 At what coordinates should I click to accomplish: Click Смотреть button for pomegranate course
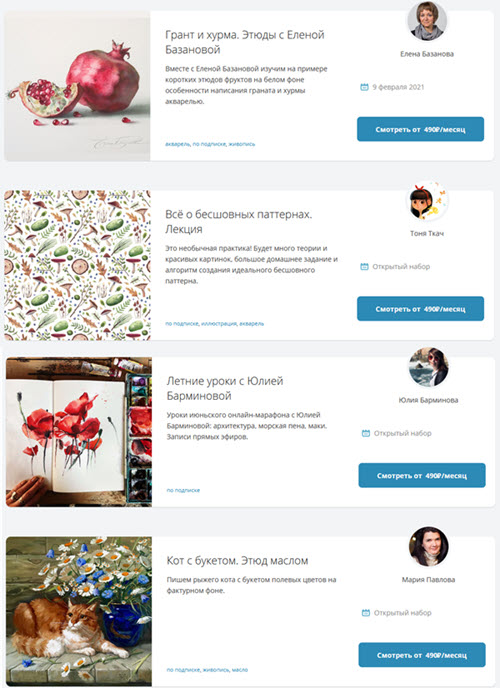pos(420,129)
